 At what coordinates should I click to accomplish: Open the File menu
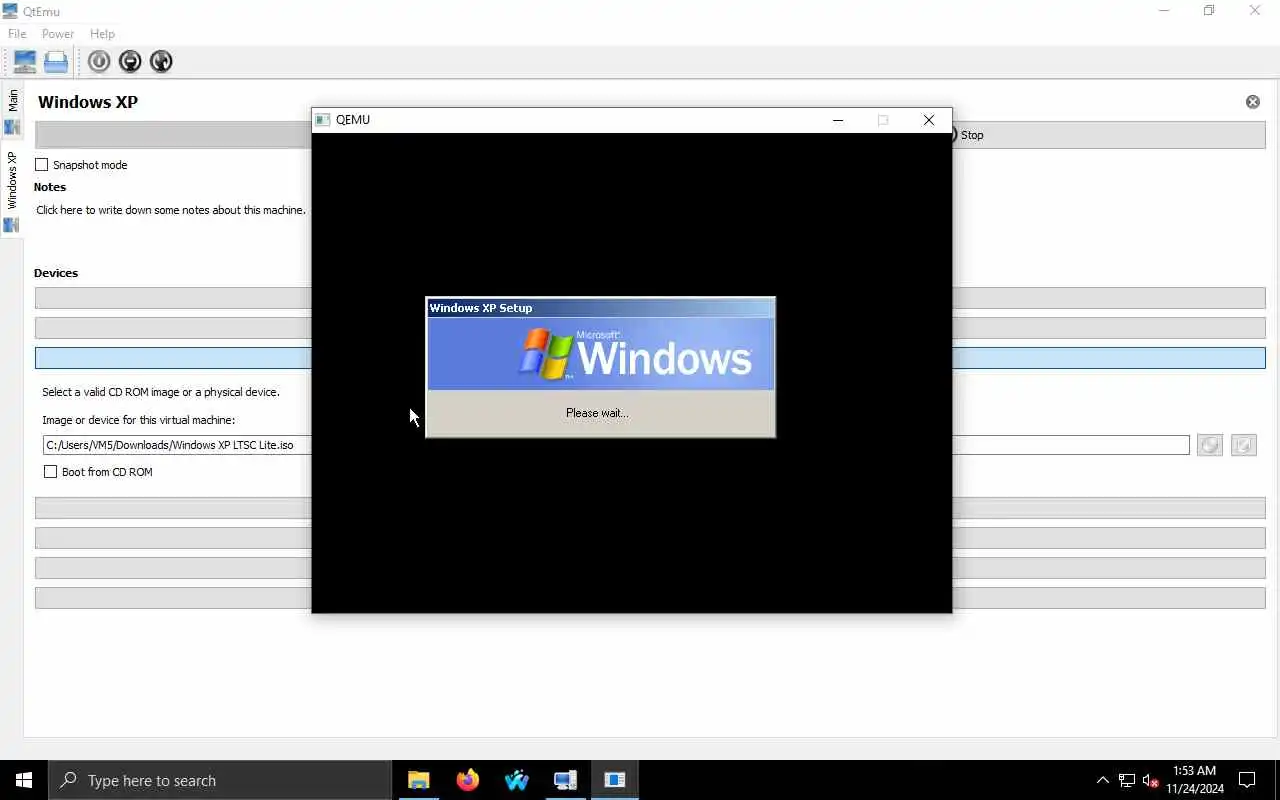[17, 34]
